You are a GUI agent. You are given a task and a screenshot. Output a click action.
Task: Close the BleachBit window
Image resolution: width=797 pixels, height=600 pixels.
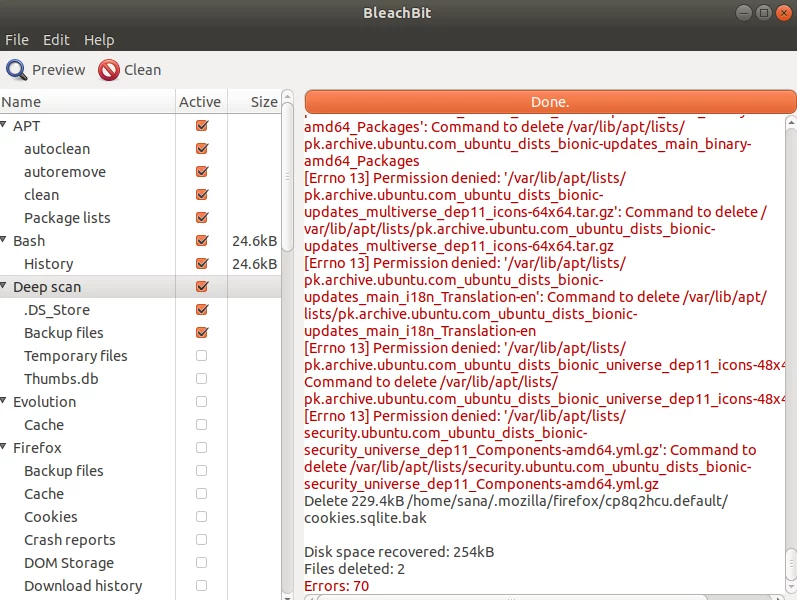[x=784, y=13]
